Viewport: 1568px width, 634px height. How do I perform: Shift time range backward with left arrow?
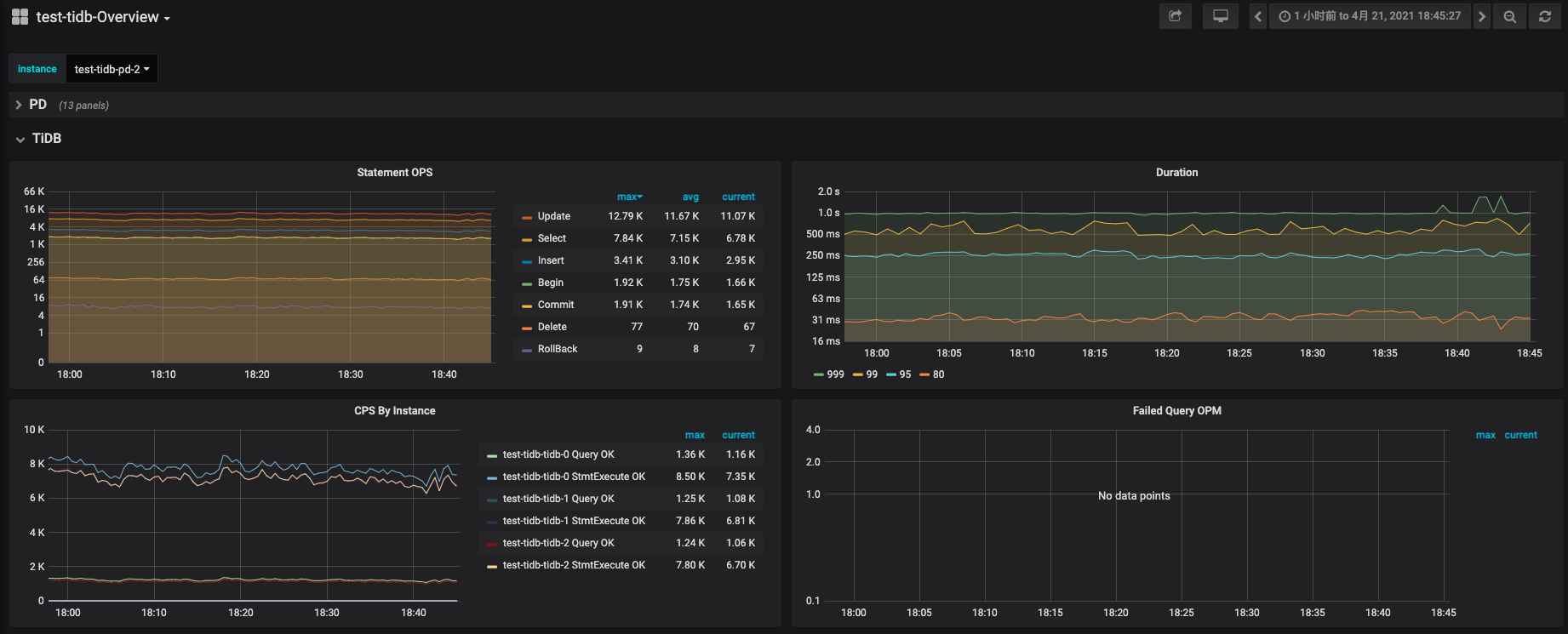tap(1258, 16)
